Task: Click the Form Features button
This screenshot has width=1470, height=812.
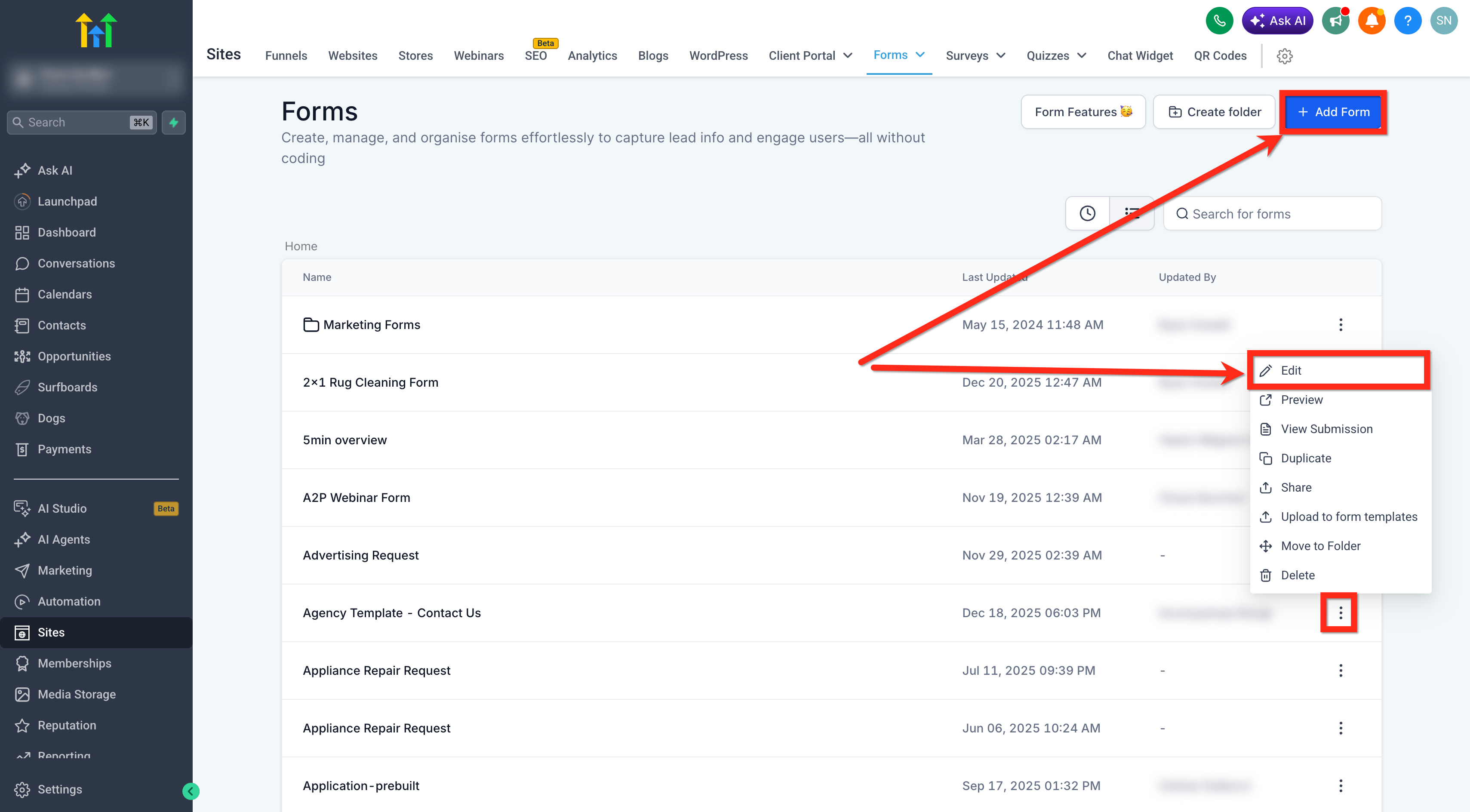Action: 1083,112
